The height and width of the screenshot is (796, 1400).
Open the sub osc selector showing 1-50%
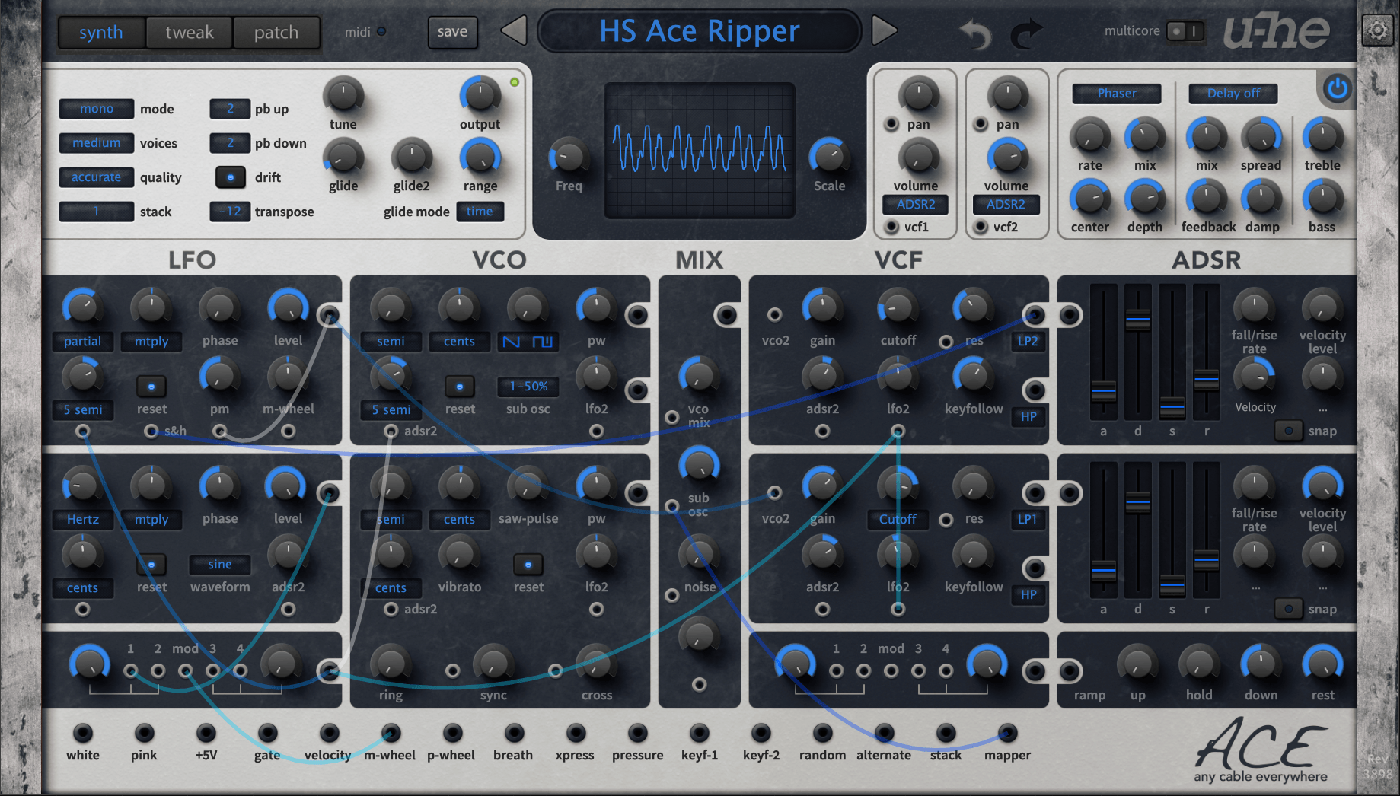click(528, 386)
